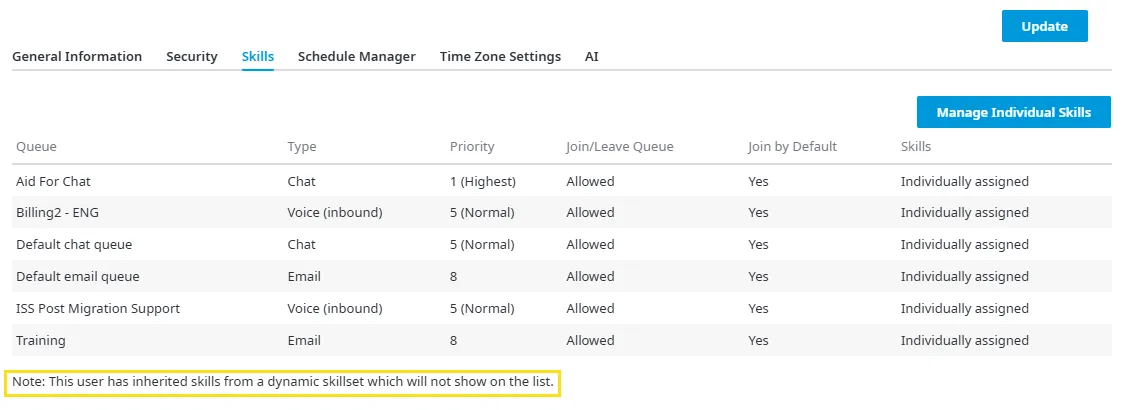
Task: Click the Join/Leave Queue column header
Action: coord(620,146)
